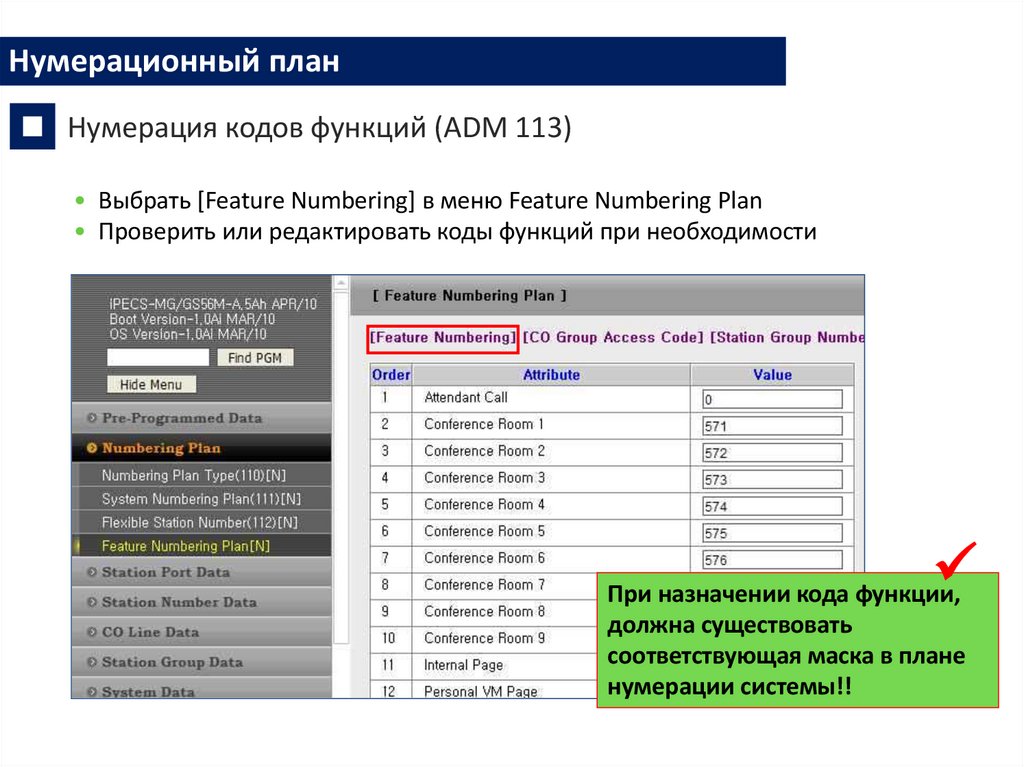Click the Personal VM Page row label
Screen dimensions: 1024x767
tap(481, 691)
